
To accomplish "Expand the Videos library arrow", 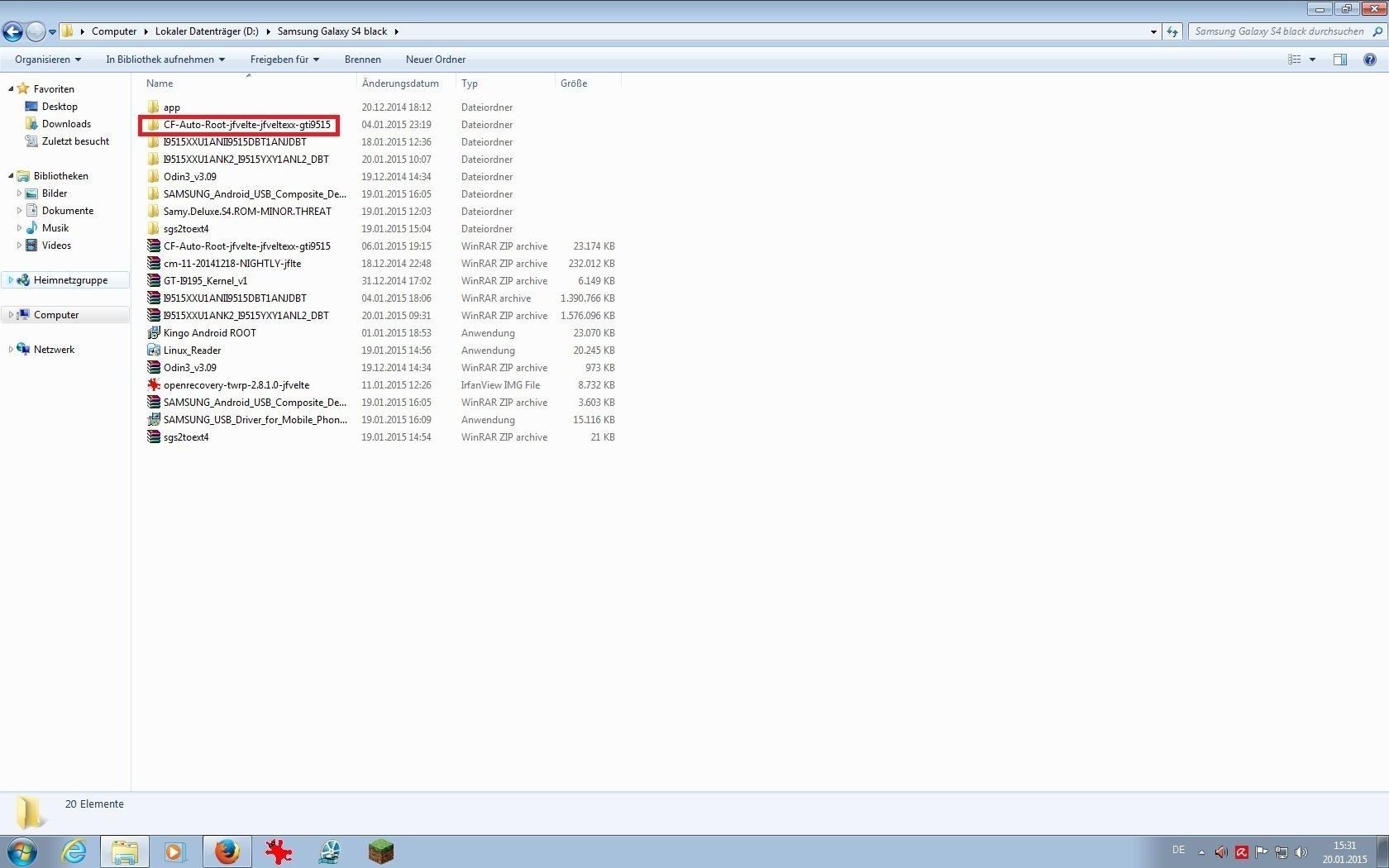I will [19, 246].
